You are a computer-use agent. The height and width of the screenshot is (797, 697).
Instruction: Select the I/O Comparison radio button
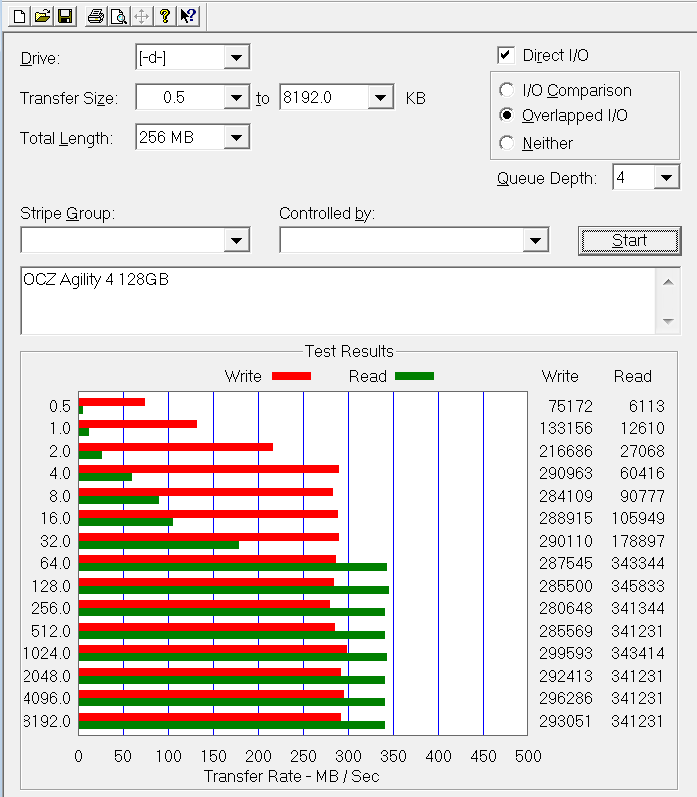[x=506, y=90]
